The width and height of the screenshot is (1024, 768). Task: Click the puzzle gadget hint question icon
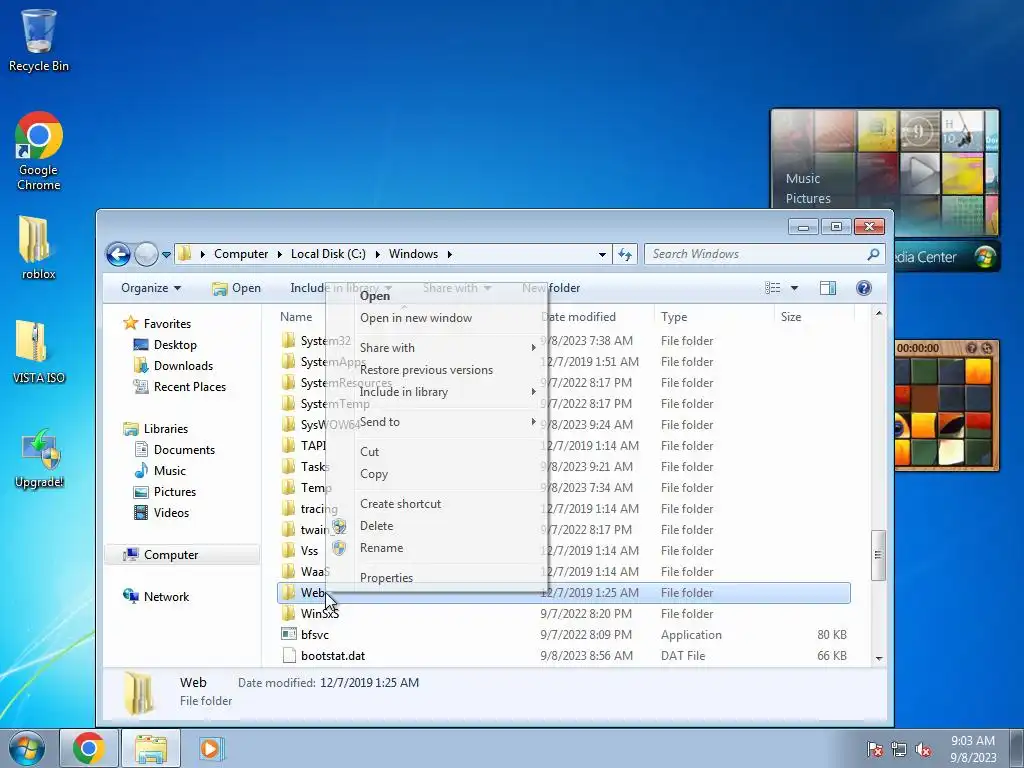[971, 348]
